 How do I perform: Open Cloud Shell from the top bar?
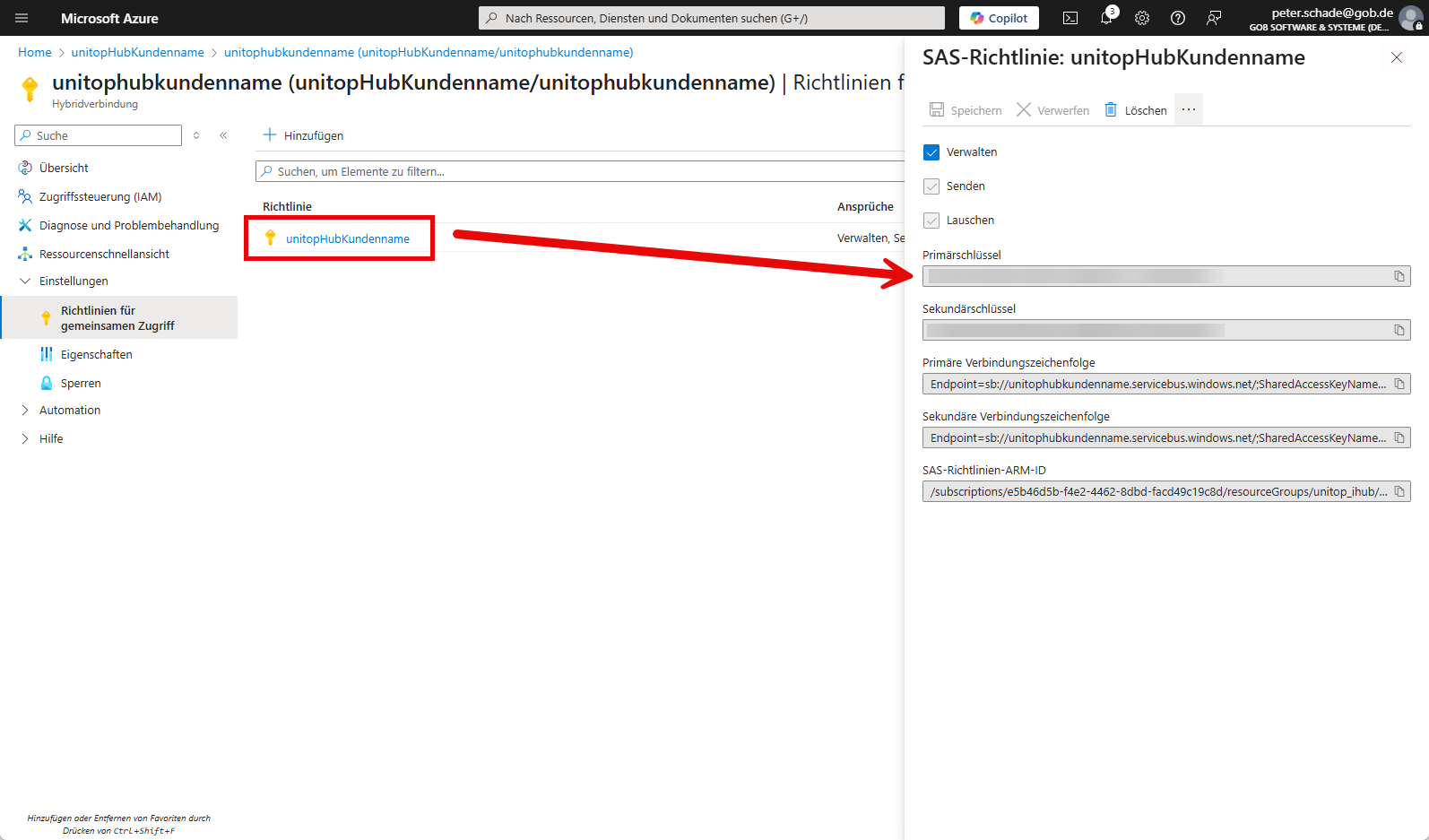click(1070, 18)
